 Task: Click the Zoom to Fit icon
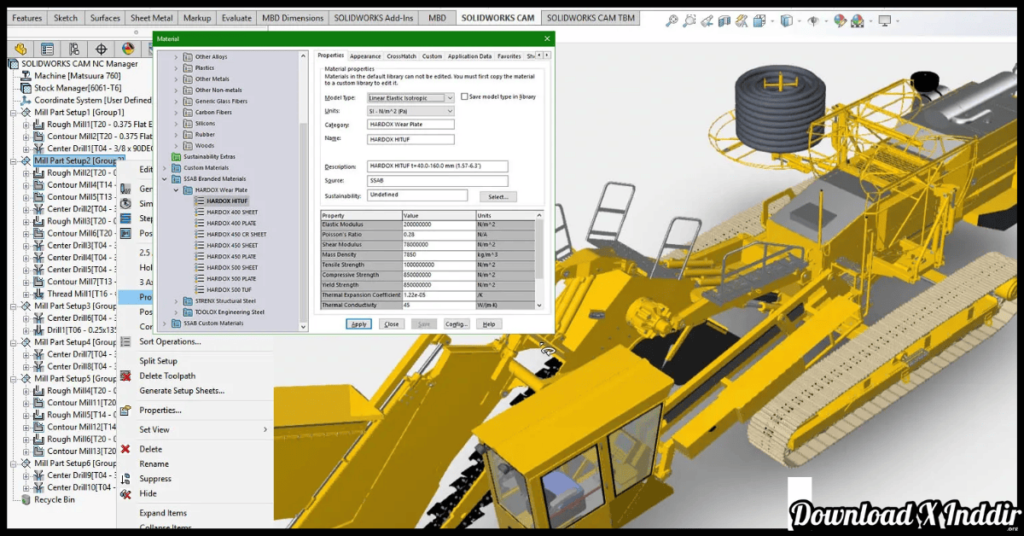671,21
